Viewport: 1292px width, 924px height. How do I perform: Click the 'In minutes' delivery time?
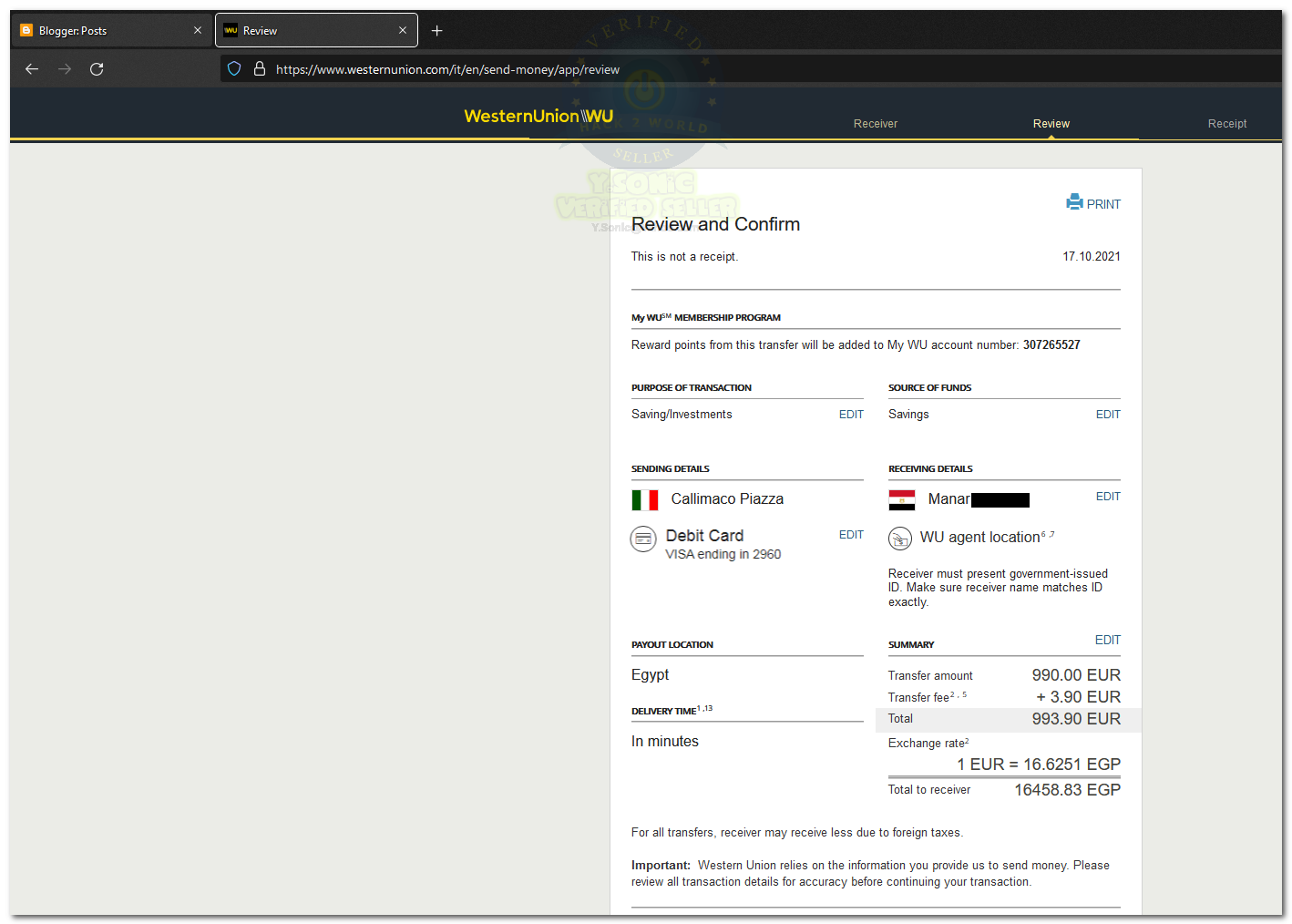[x=665, y=742]
